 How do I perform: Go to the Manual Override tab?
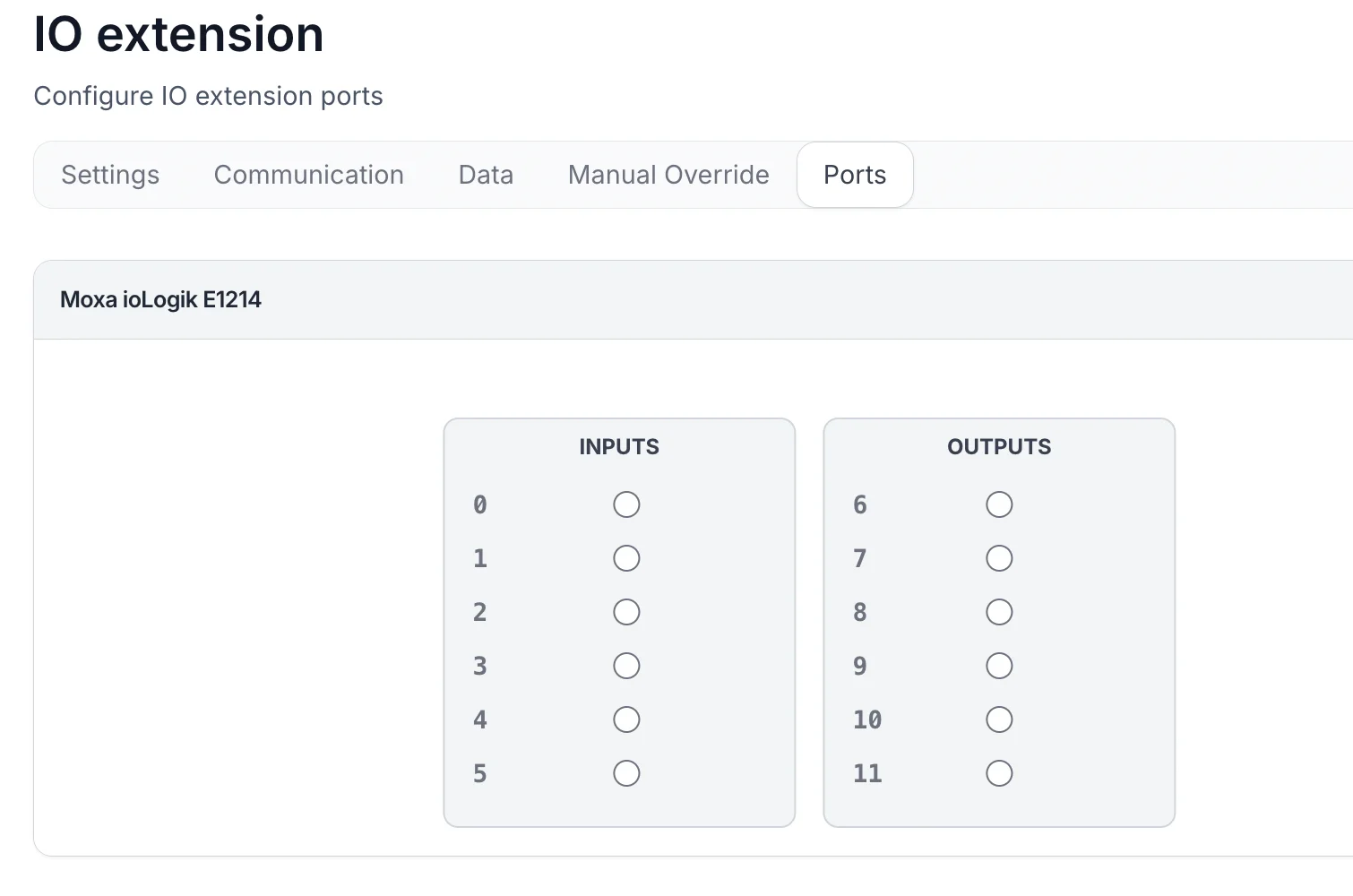click(x=668, y=175)
